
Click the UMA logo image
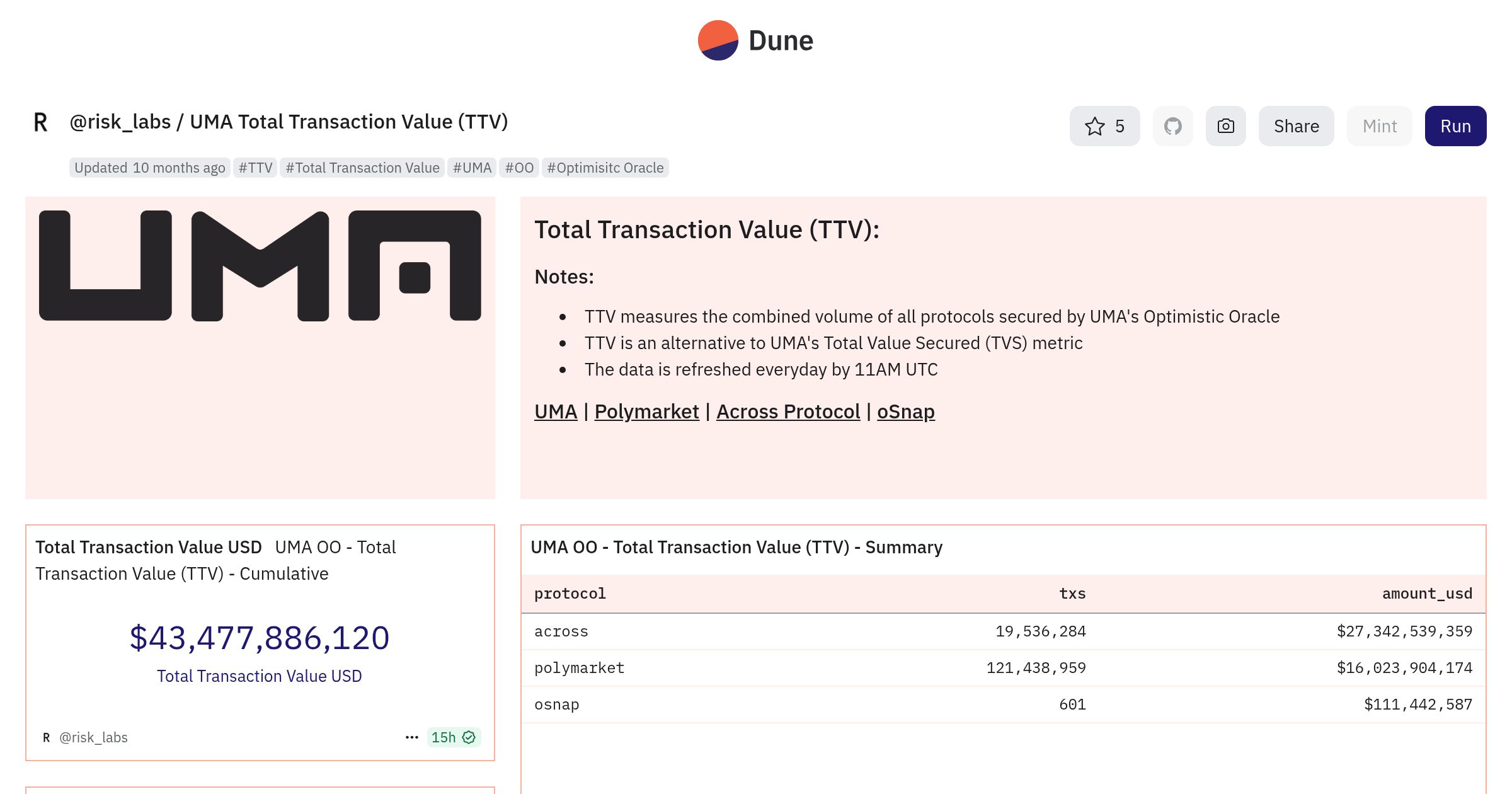click(x=260, y=265)
